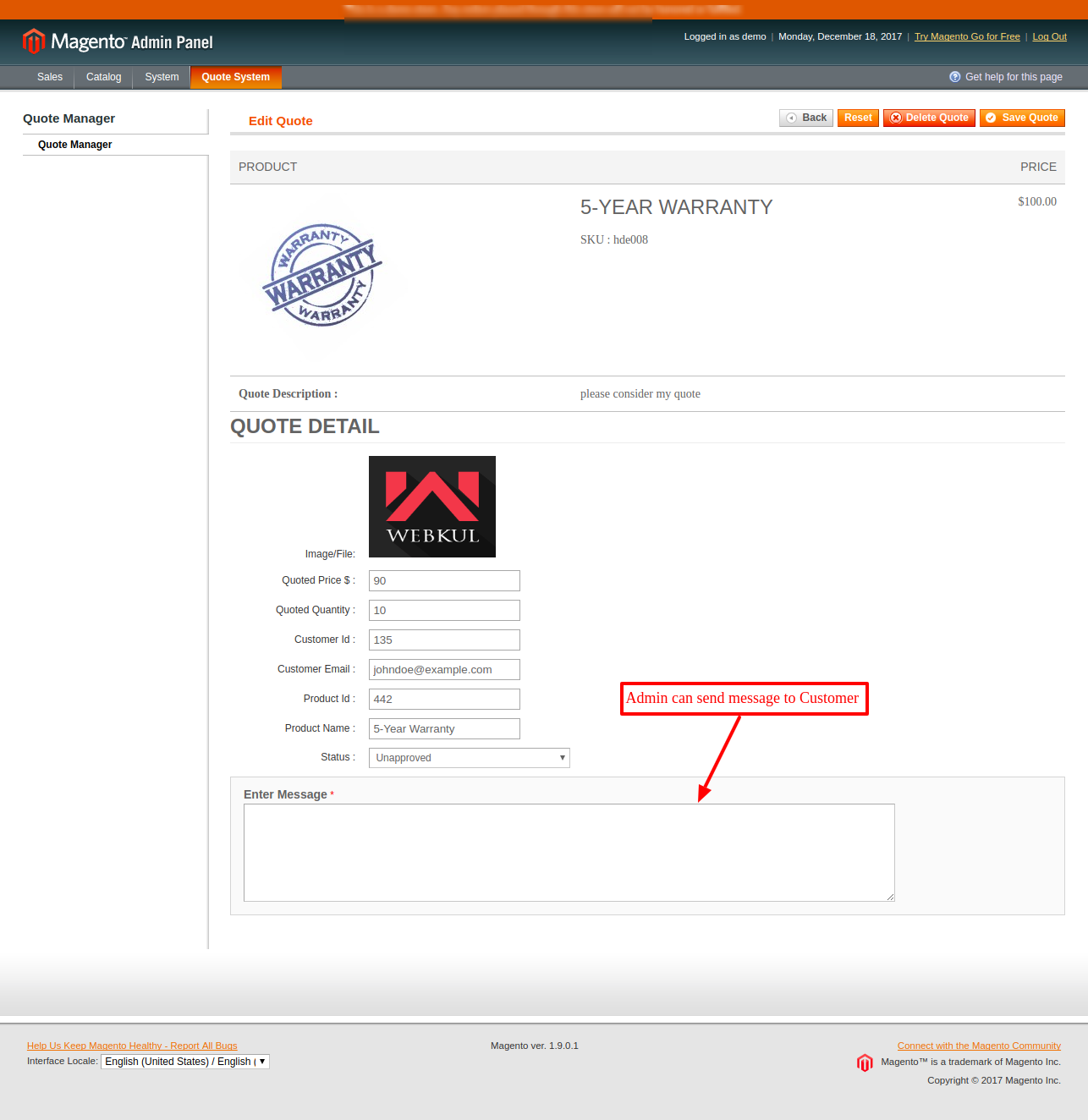Open Try Magento Go for Free link
The height and width of the screenshot is (1120, 1088).
pos(967,36)
